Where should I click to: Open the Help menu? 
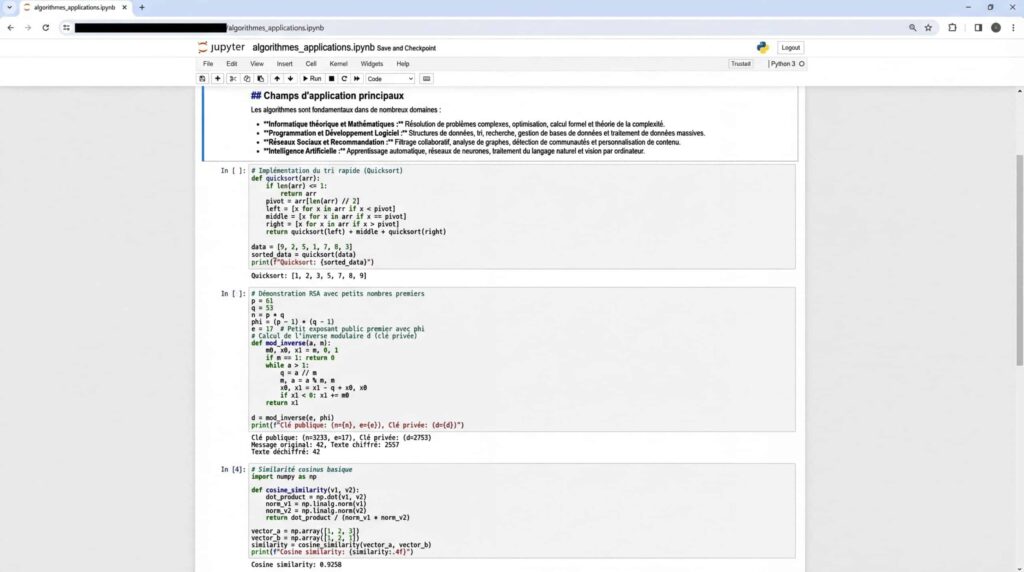pyautogui.click(x=403, y=64)
